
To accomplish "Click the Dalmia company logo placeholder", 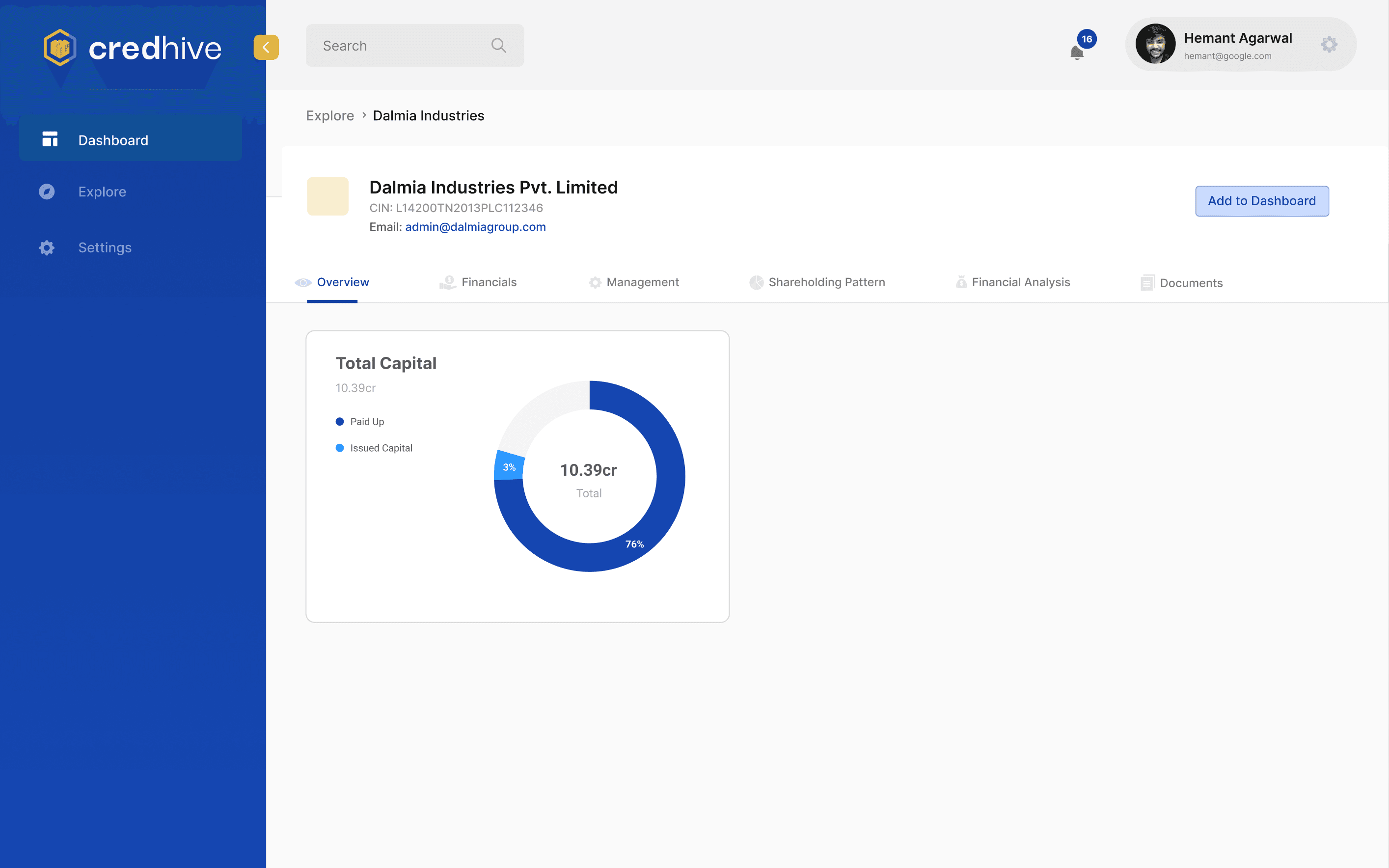I will pyautogui.click(x=328, y=196).
